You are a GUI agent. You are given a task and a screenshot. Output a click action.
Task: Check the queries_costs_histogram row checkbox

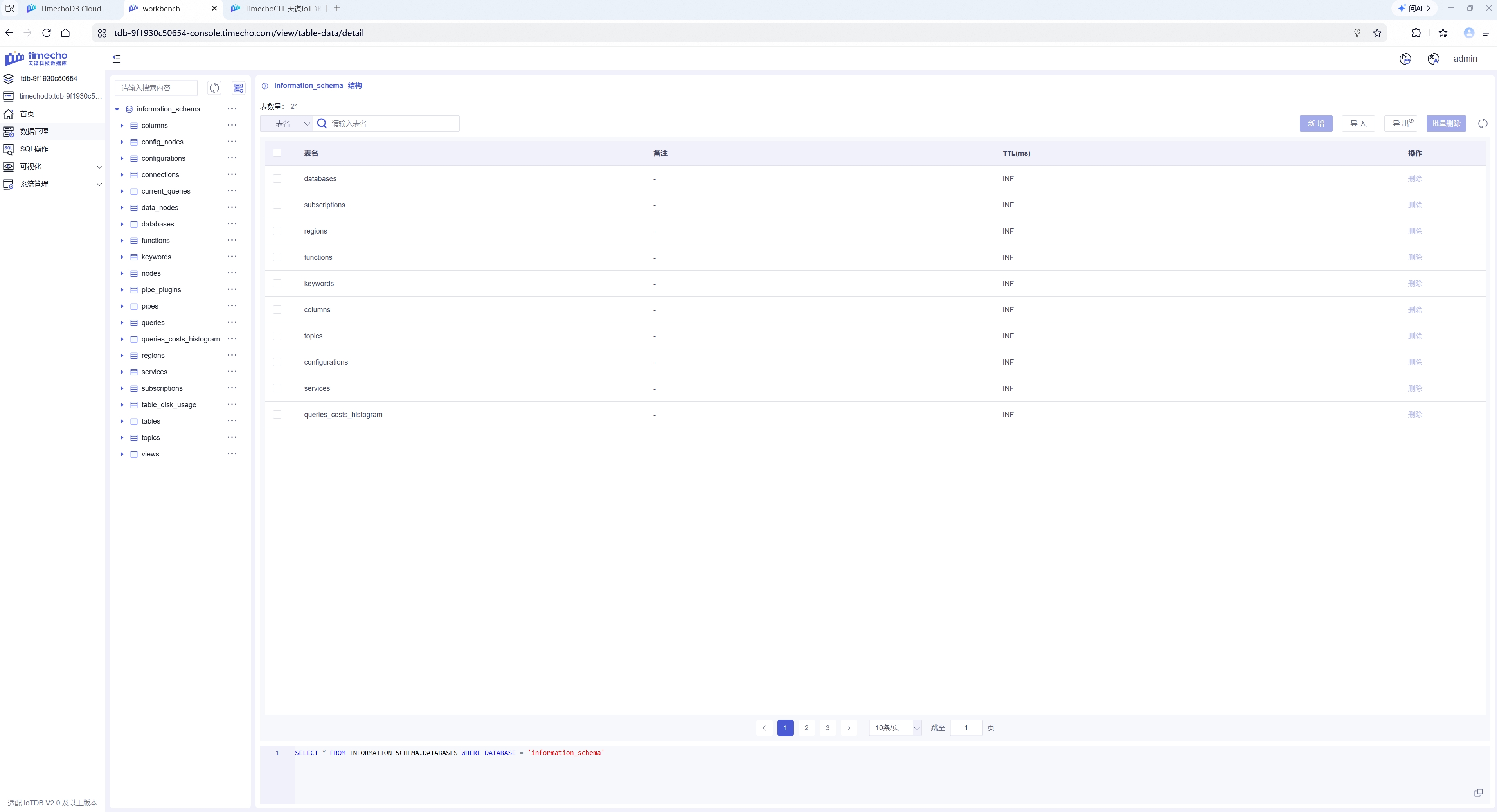point(277,415)
